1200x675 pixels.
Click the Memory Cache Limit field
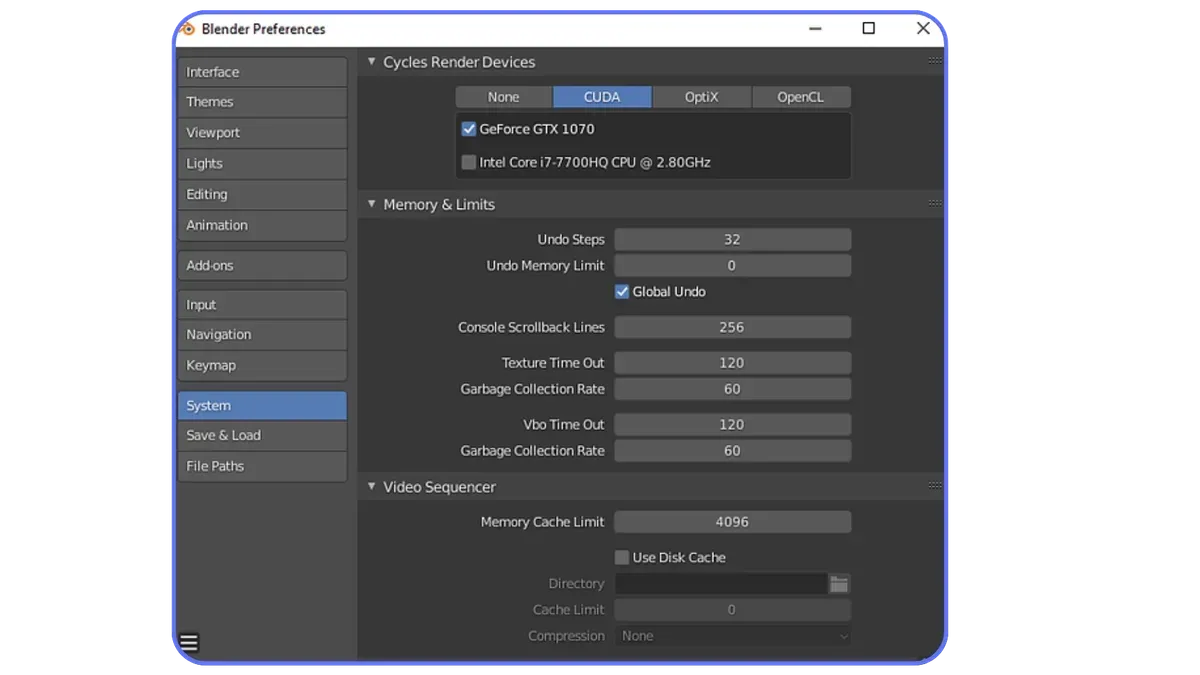[733, 522]
